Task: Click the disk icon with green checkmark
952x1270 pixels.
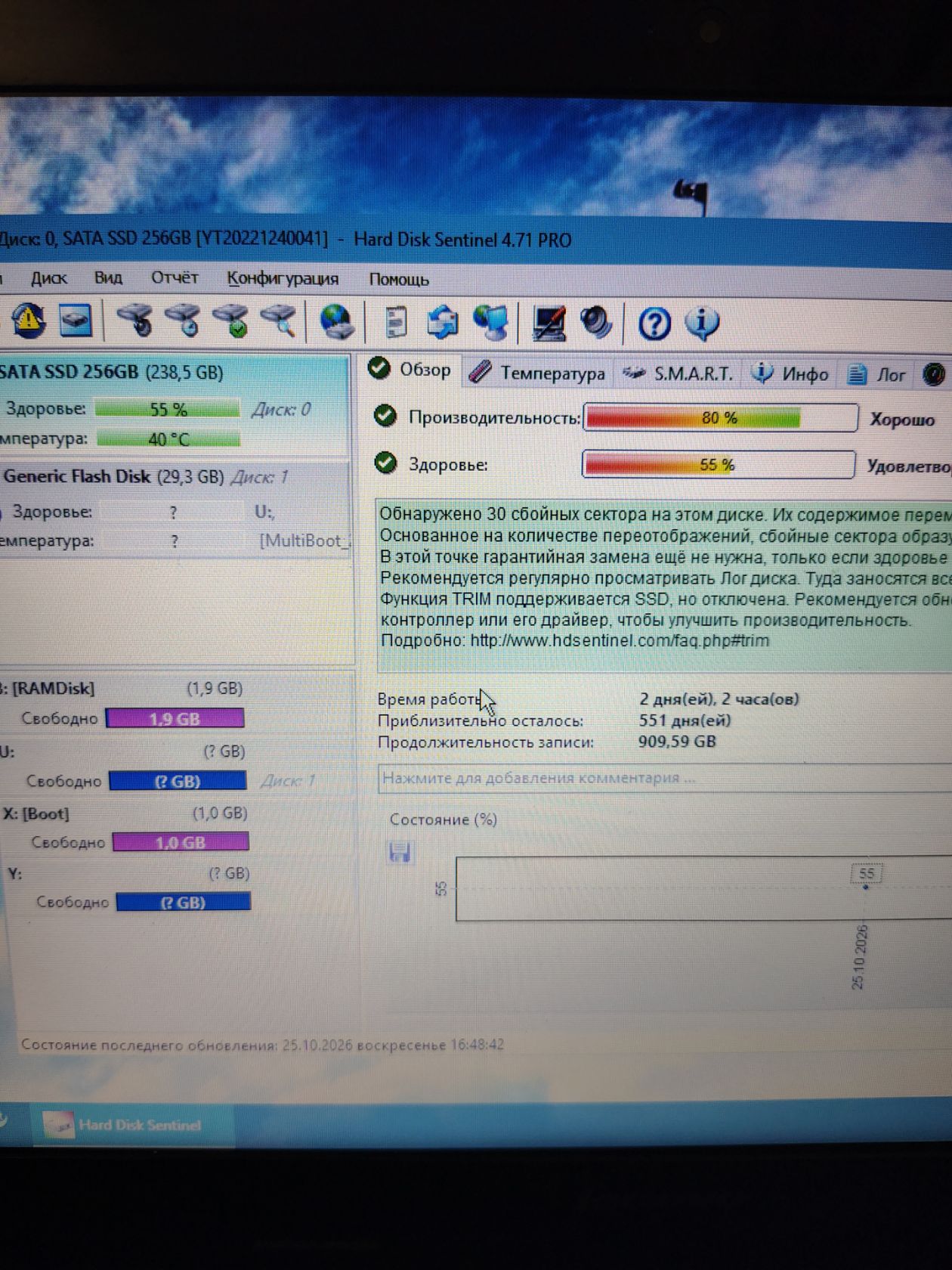Action: pos(230,321)
